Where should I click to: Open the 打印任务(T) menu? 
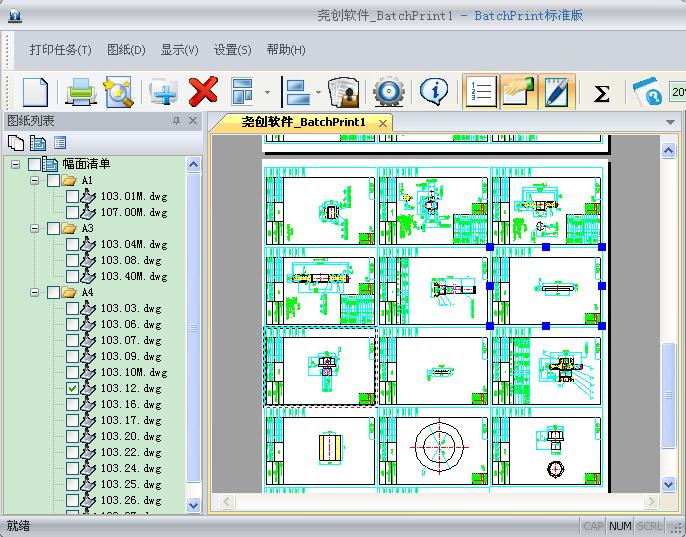point(60,50)
